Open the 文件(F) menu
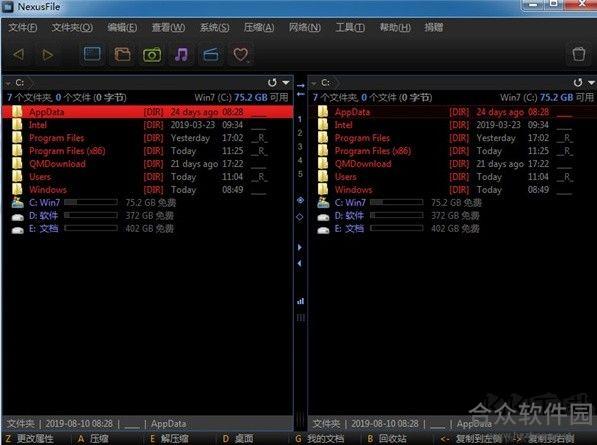The width and height of the screenshot is (597, 445). [x=22, y=27]
